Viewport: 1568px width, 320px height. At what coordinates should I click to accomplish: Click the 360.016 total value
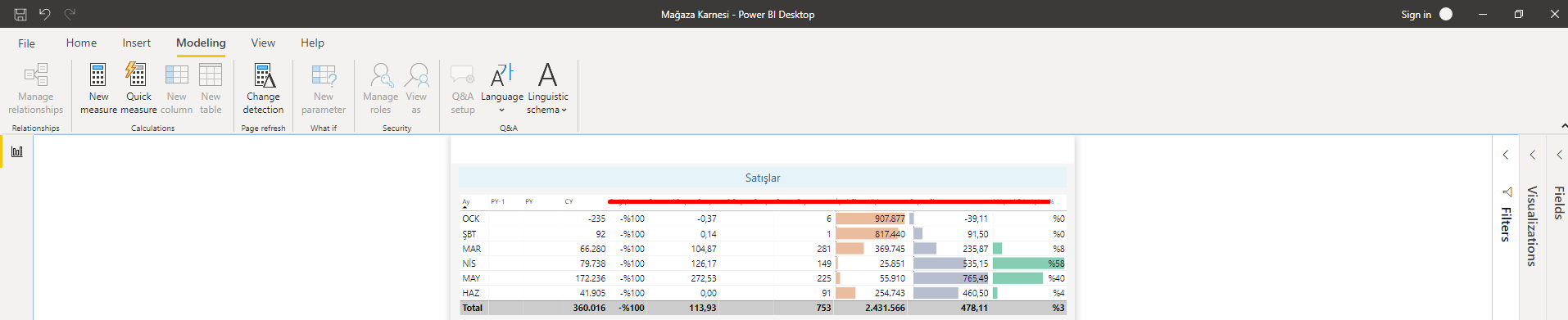pyautogui.click(x=589, y=308)
